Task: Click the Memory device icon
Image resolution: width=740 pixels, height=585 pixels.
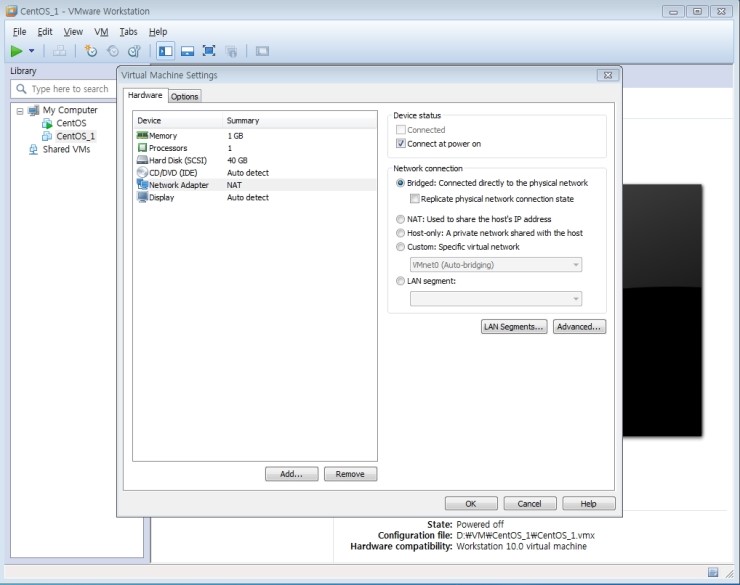Action: (142, 135)
